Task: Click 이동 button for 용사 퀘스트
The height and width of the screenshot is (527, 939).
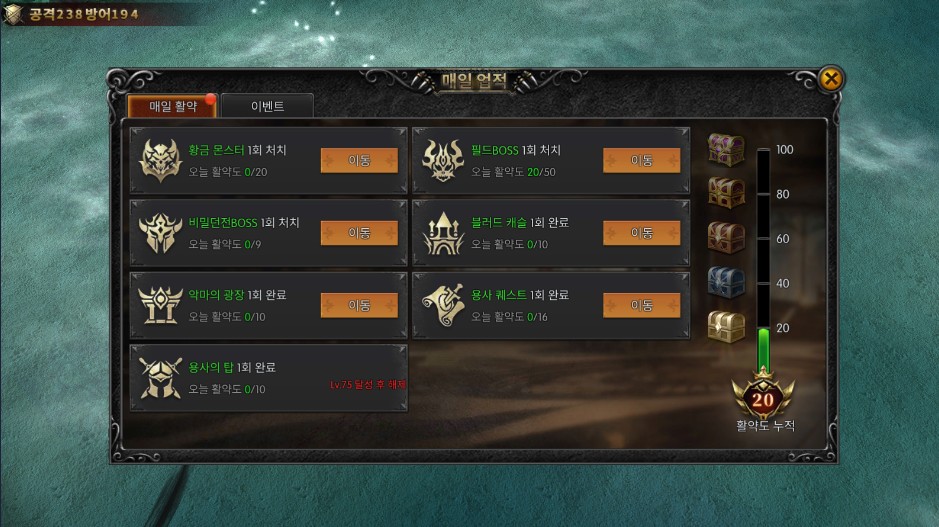Action: pyautogui.click(x=641, y=305)
